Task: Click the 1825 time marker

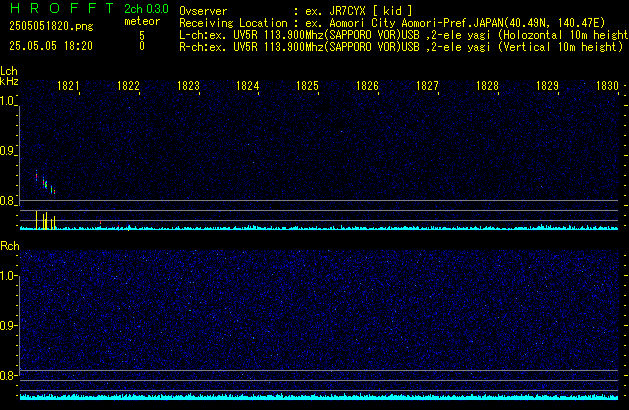Action: pyautogui.click(x=307, y=86)
